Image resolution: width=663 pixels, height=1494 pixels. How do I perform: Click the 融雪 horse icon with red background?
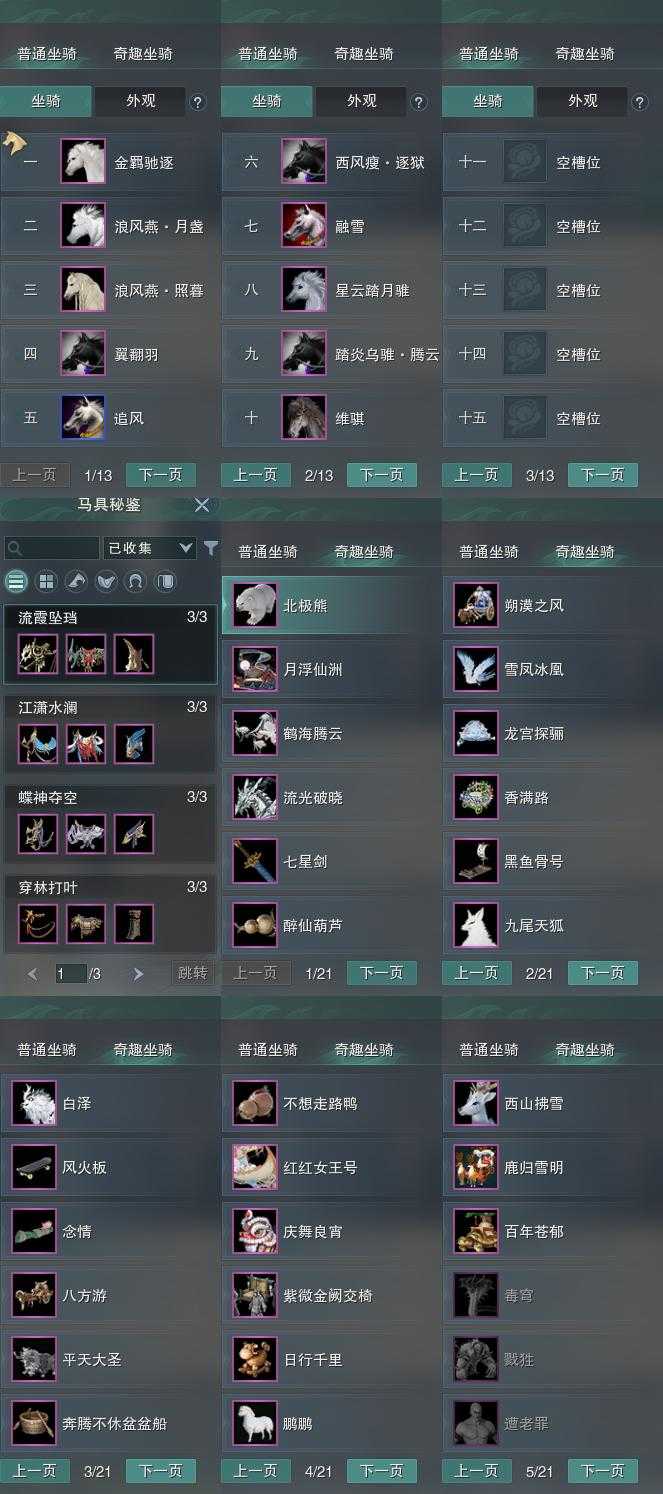(x=304, y=226)
